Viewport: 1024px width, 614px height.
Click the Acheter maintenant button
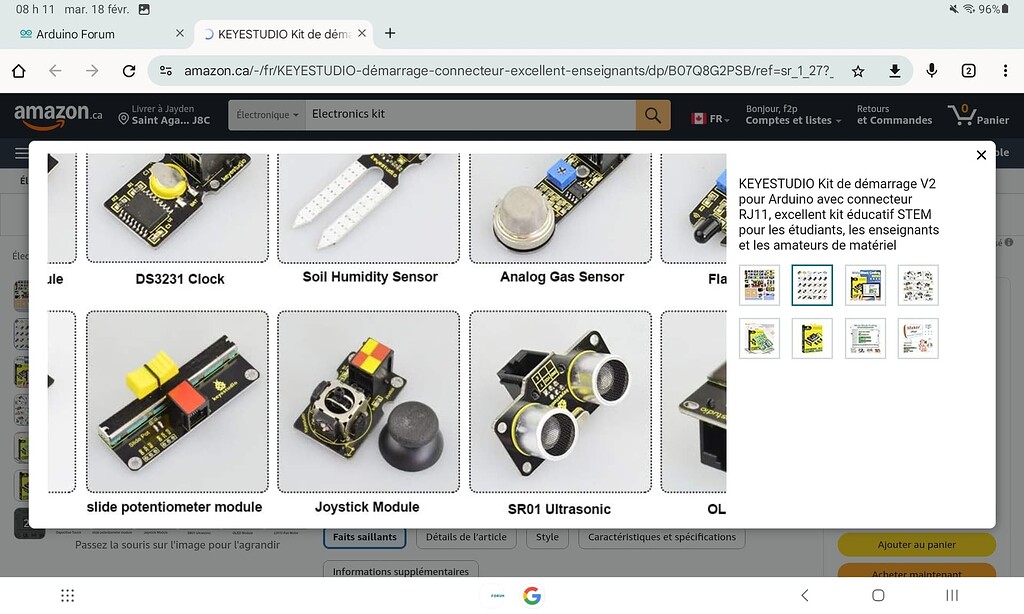pos(916,575)
